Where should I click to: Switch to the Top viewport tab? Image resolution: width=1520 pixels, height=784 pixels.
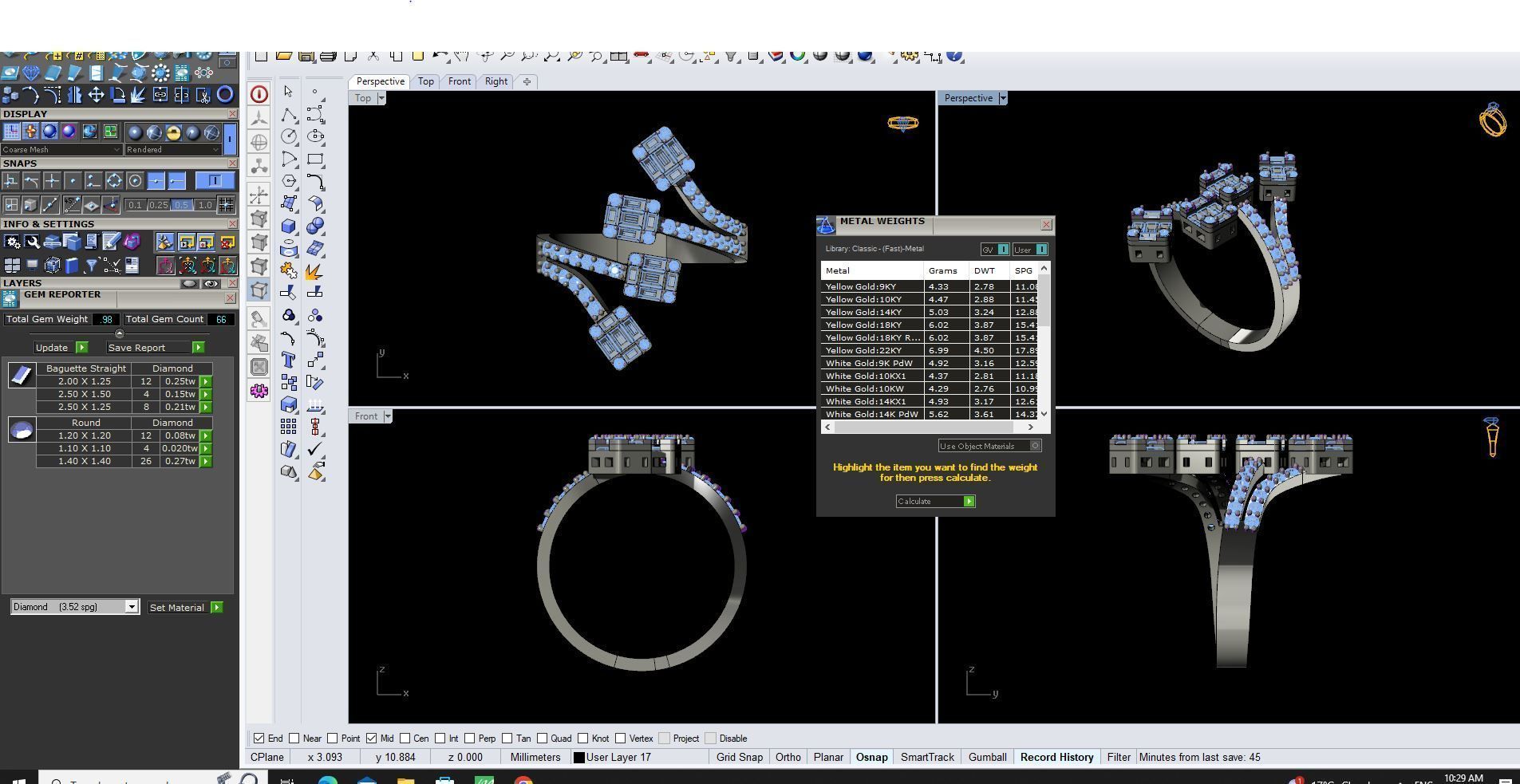tap(426, 81)
